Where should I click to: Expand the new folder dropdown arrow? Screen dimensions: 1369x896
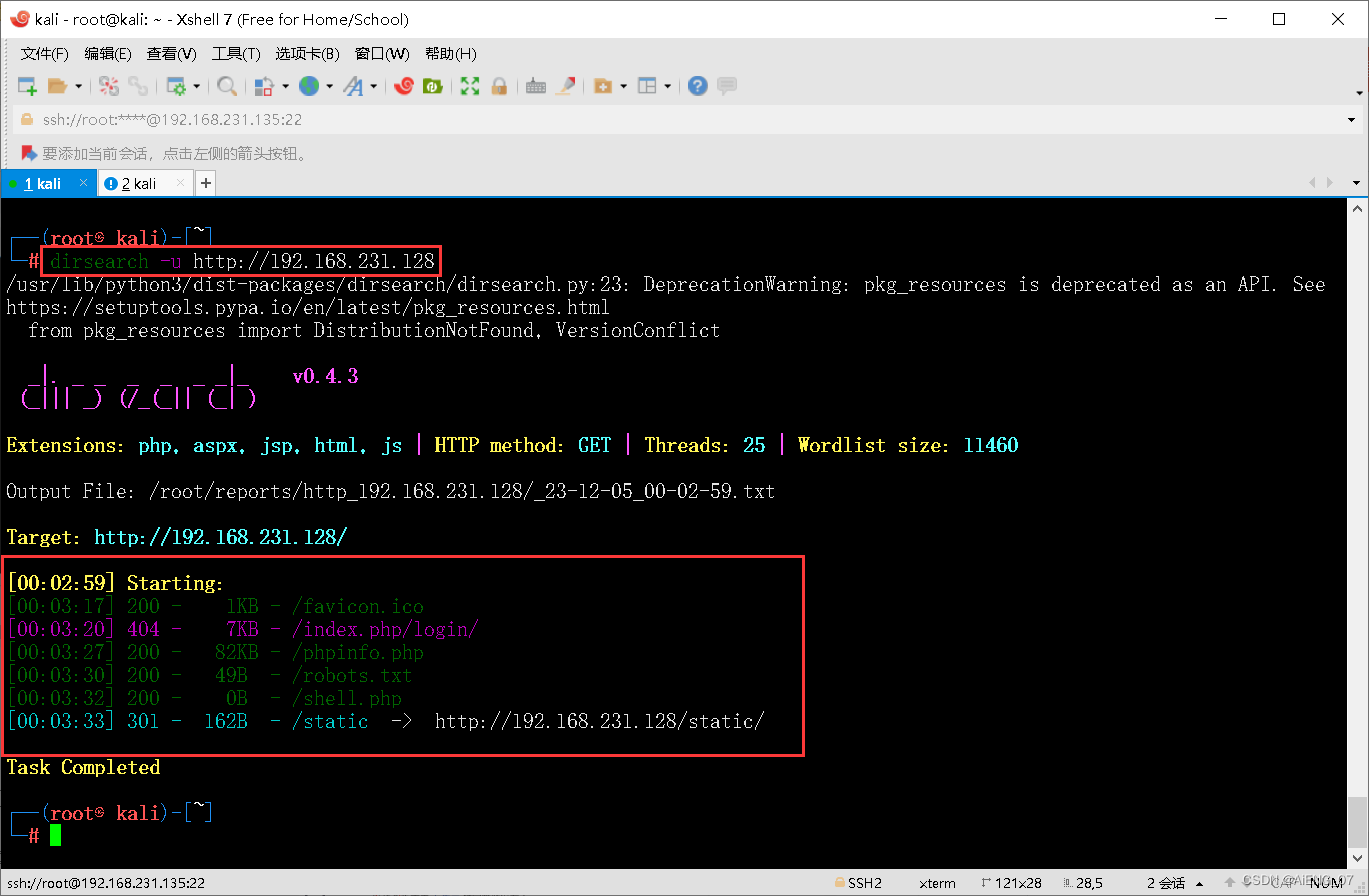(623, 86)
